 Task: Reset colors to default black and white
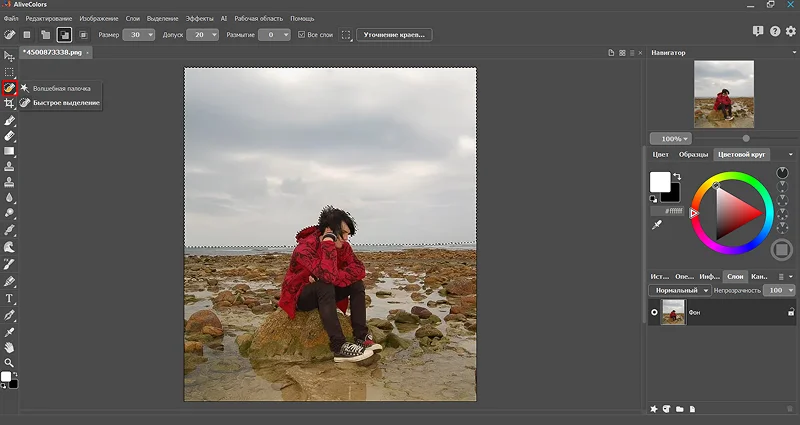pos(654,199)
